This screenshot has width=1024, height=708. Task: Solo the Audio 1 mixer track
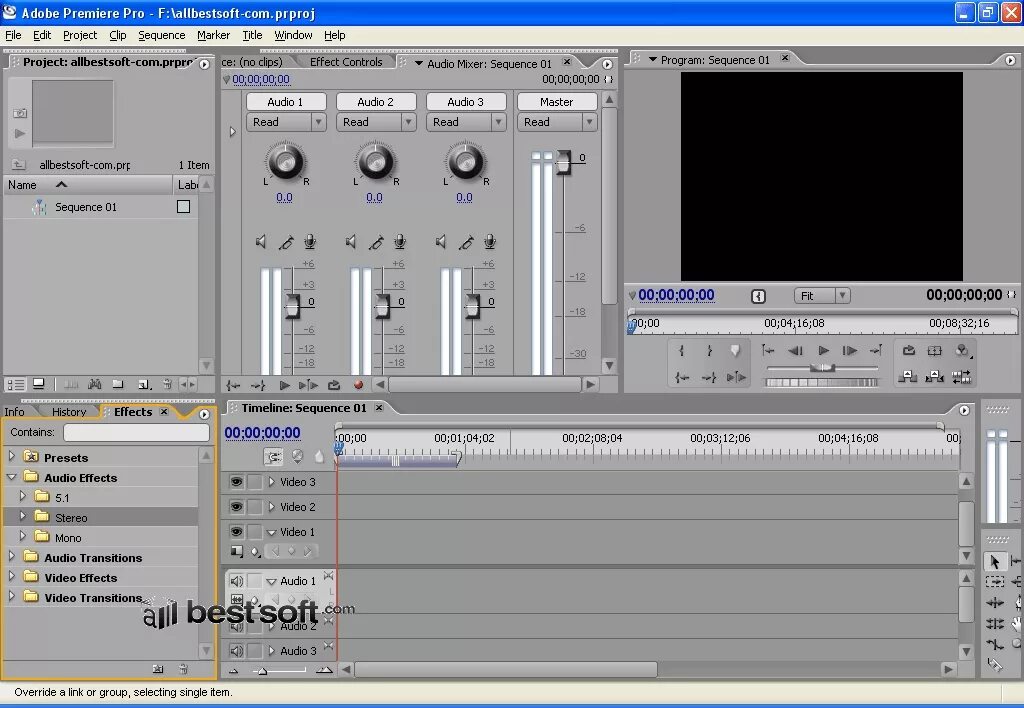coord(285,242)
